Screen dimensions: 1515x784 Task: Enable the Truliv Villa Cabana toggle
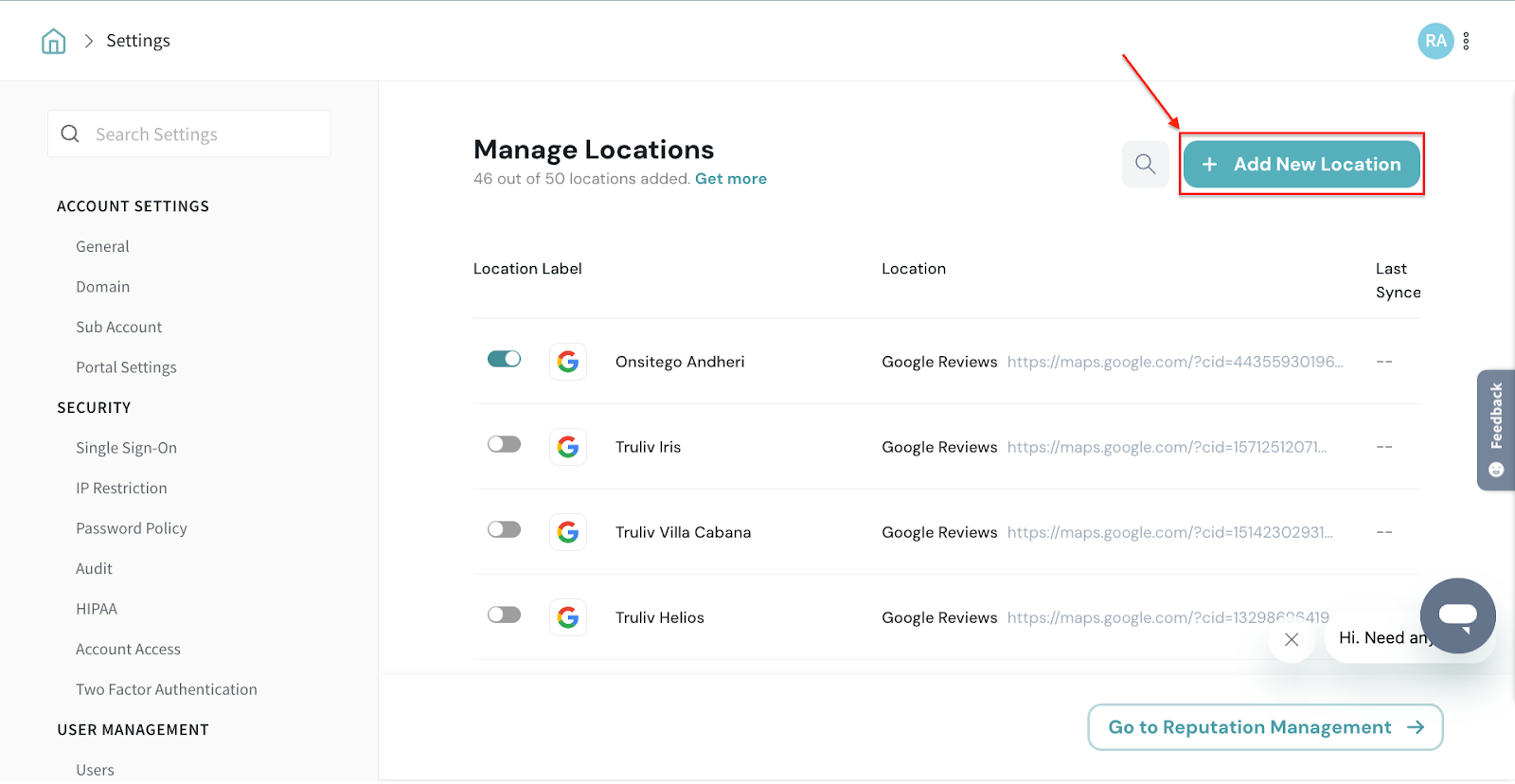(x=504, y=529)
